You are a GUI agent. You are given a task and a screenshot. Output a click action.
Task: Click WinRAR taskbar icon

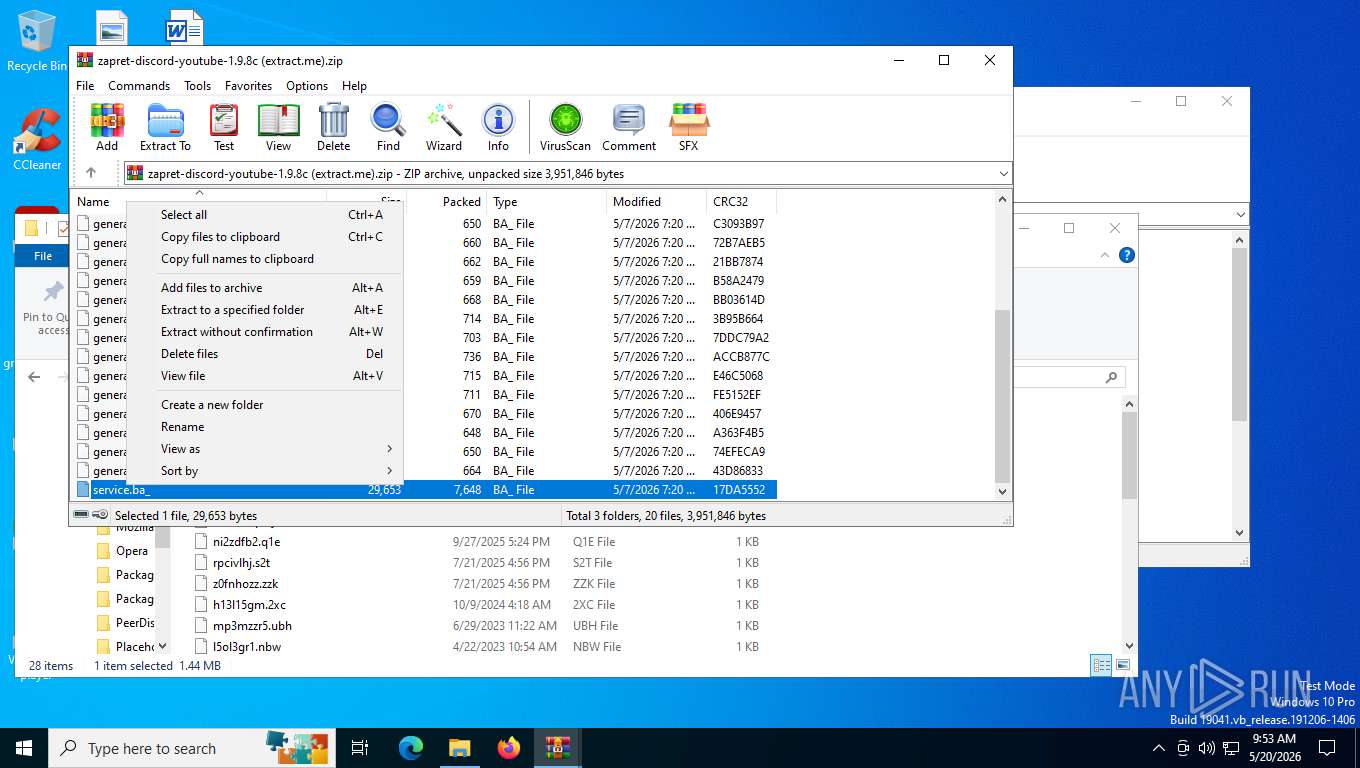pyautogui.click(x=557, y=748)
